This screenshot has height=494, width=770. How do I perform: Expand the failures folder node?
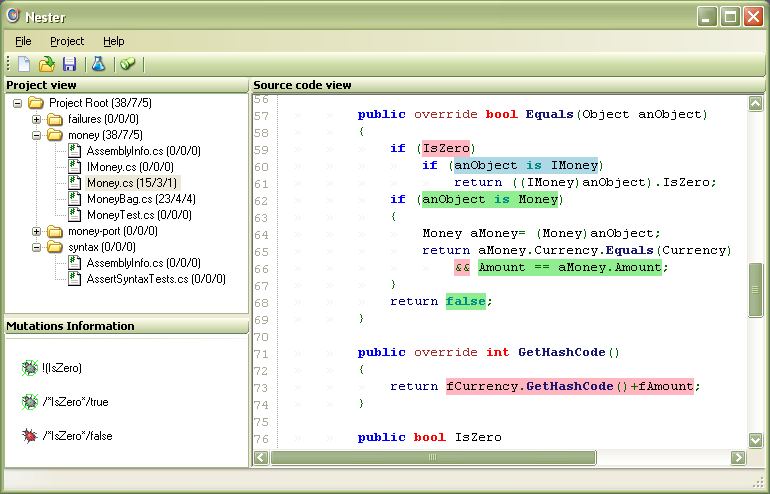point(36,119)
